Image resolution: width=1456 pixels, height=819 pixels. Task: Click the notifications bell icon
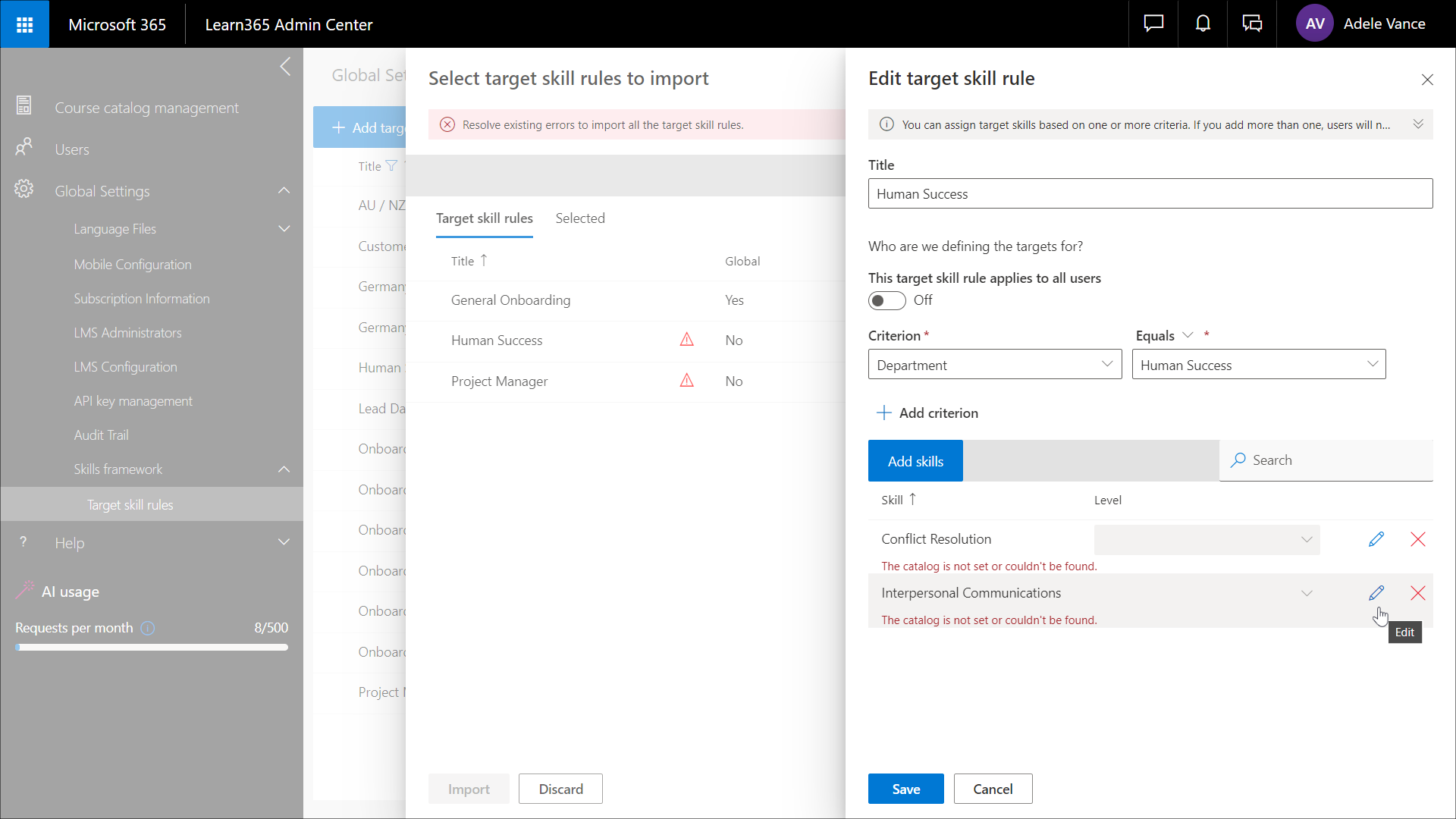pyautogui.click(x=1203, y=24)
